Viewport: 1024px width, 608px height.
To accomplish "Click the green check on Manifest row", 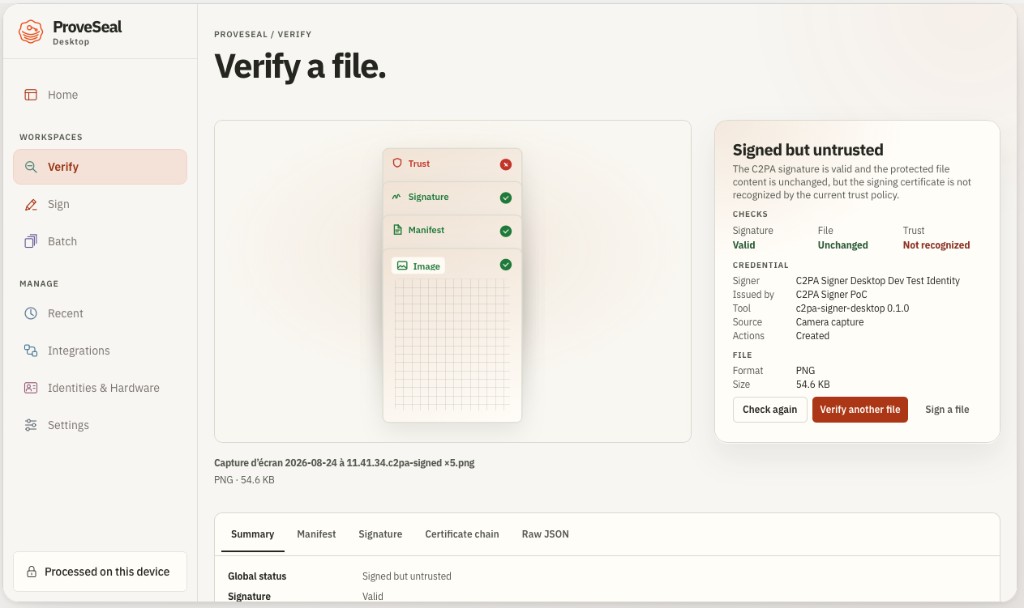I will pos(505,231).
